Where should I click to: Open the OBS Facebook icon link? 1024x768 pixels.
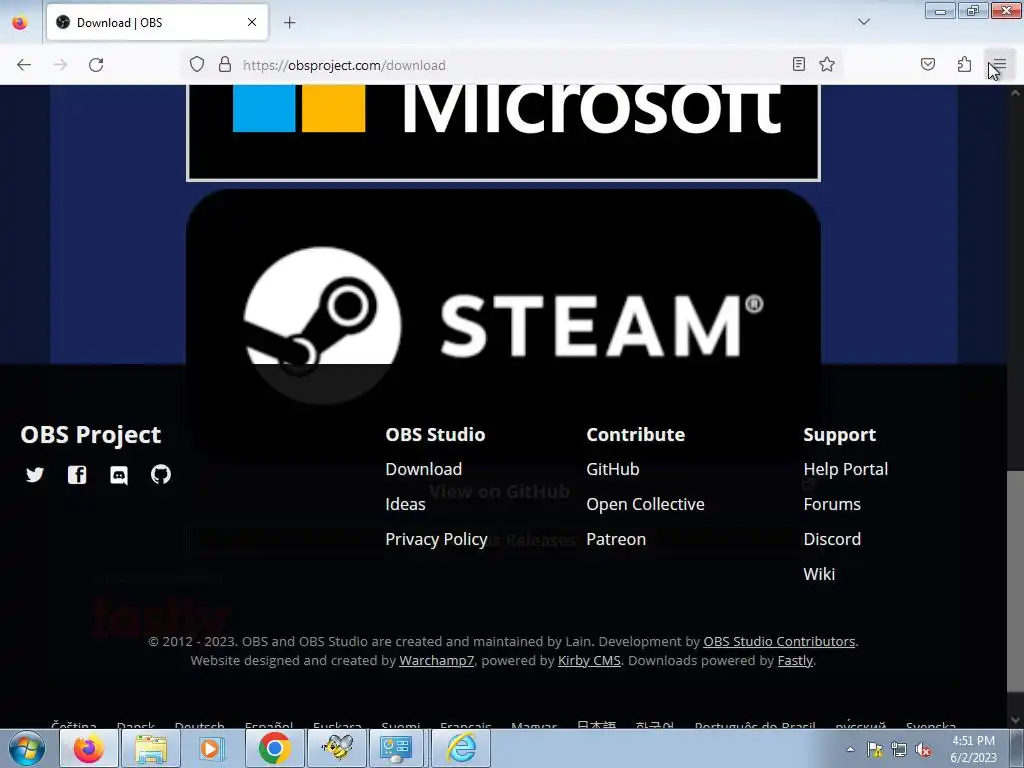coord(77,475)
